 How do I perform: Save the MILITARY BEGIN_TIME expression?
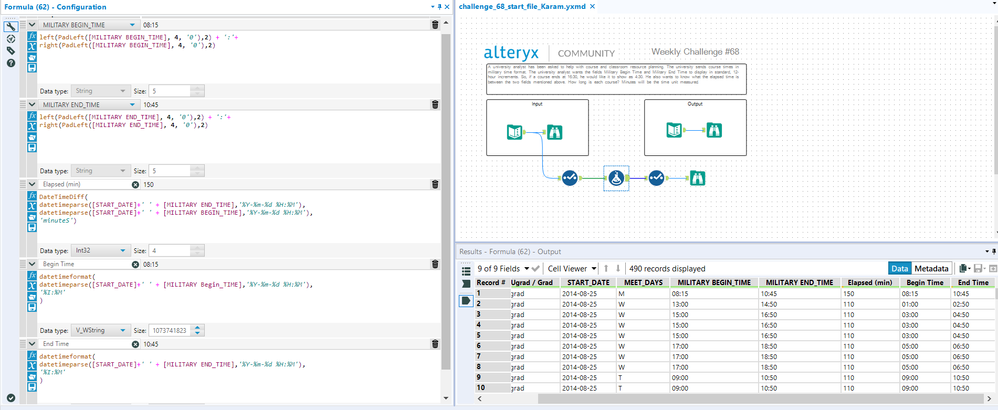32,67
